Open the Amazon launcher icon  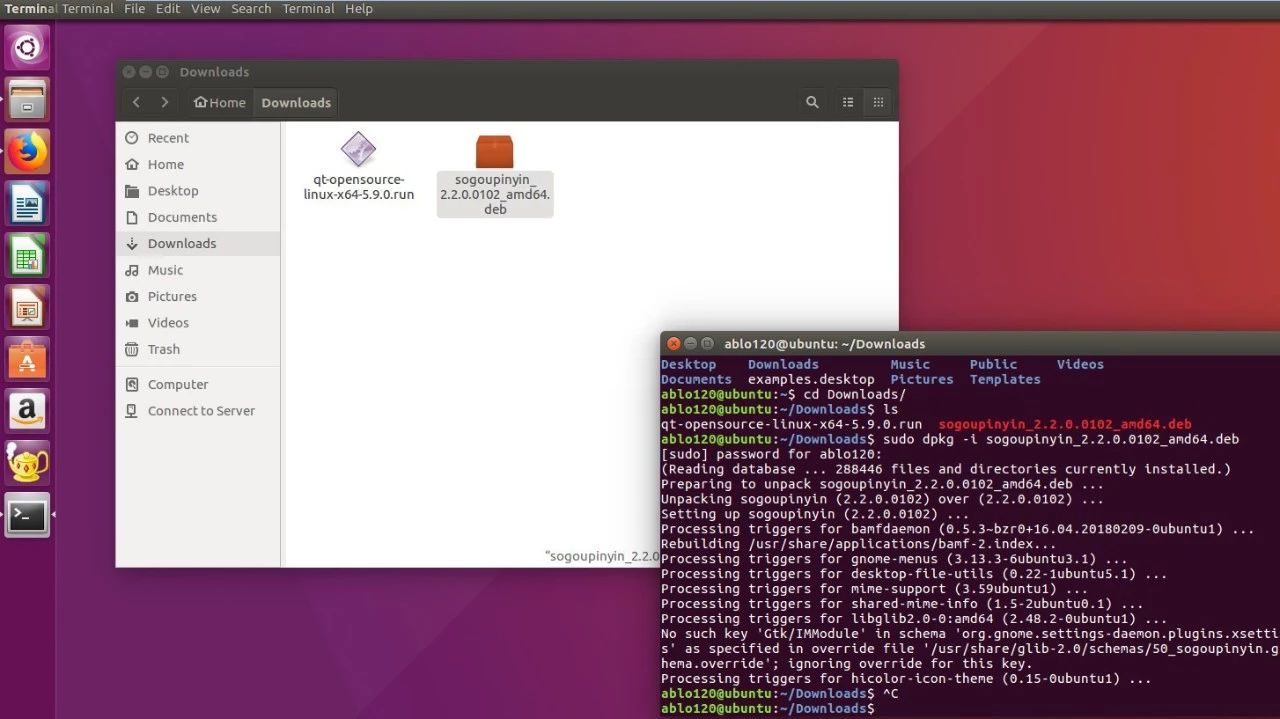point(27,411)
